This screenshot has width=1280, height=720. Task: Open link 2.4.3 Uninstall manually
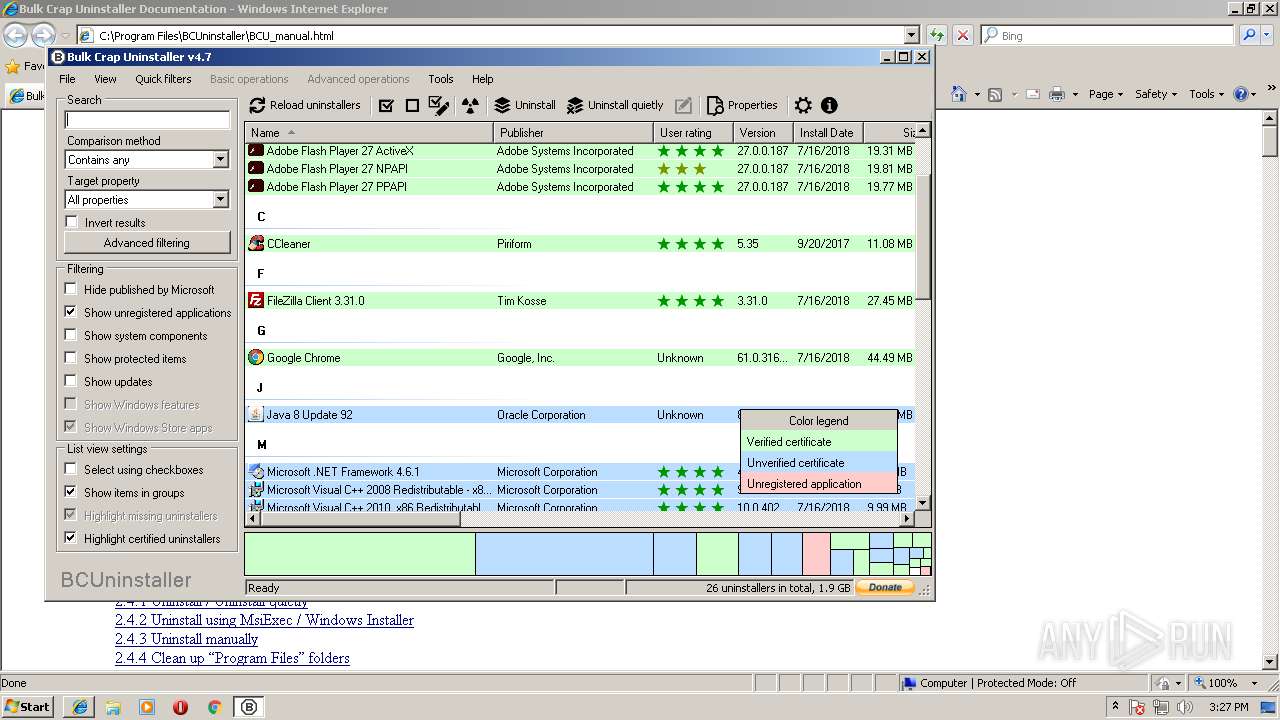[x=186, y=639]
